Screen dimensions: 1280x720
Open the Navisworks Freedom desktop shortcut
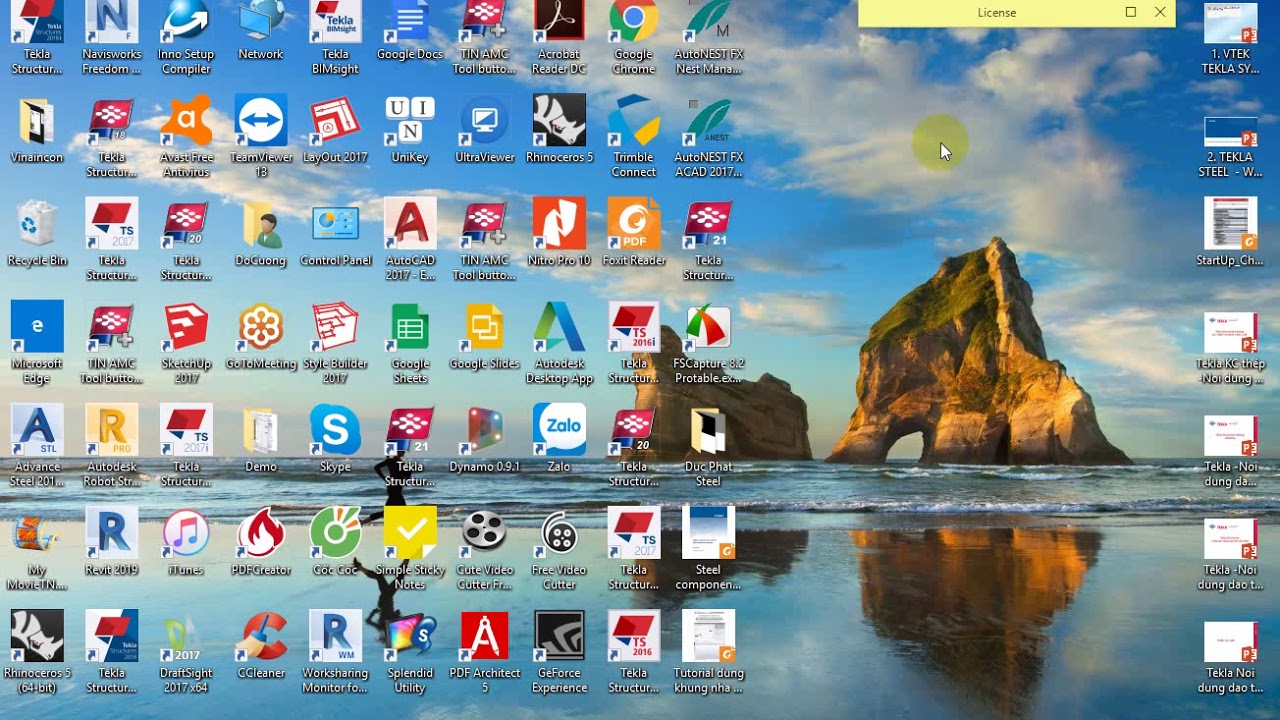pos(112,37)
